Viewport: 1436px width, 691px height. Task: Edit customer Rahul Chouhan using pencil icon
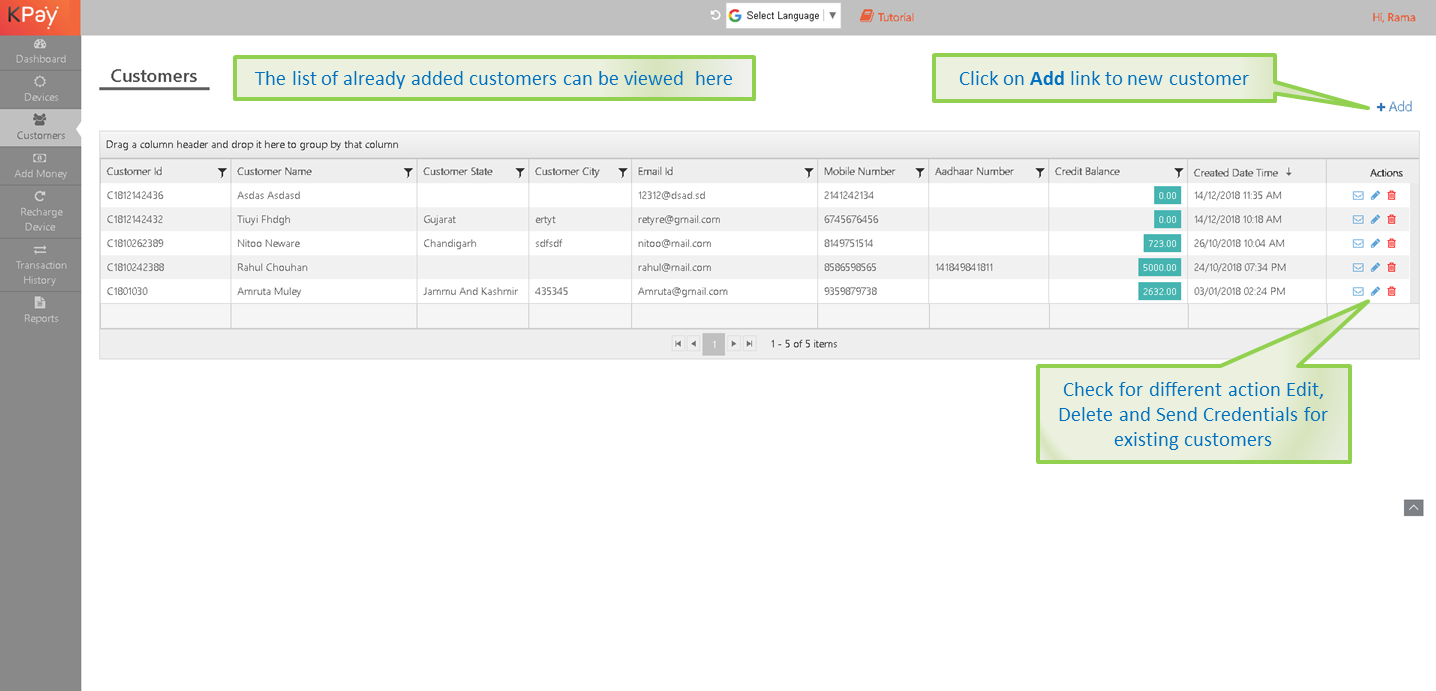point(1375,267)
